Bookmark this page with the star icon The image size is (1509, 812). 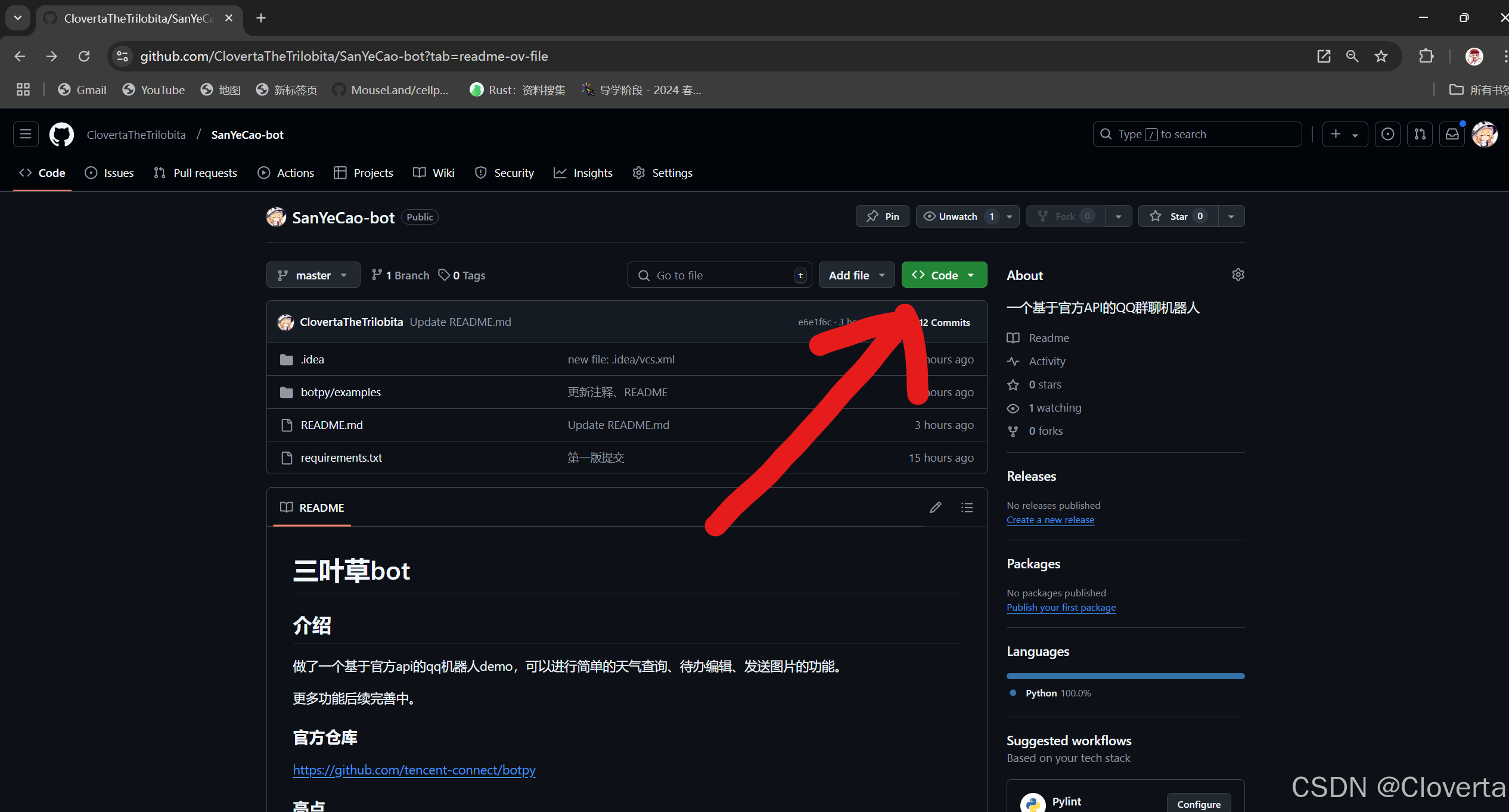(x=1381, y=56)
